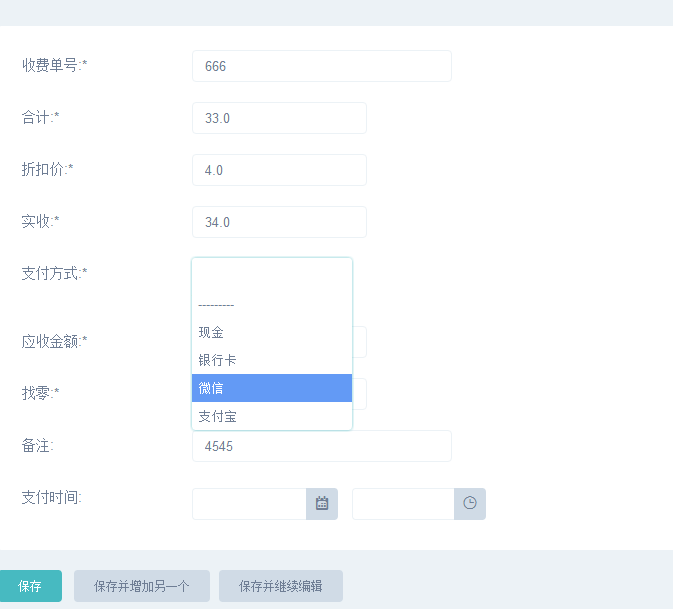Click 保存并继续编辑 button
The height and width of the screenshot is (609, 673).
[281, 586]
